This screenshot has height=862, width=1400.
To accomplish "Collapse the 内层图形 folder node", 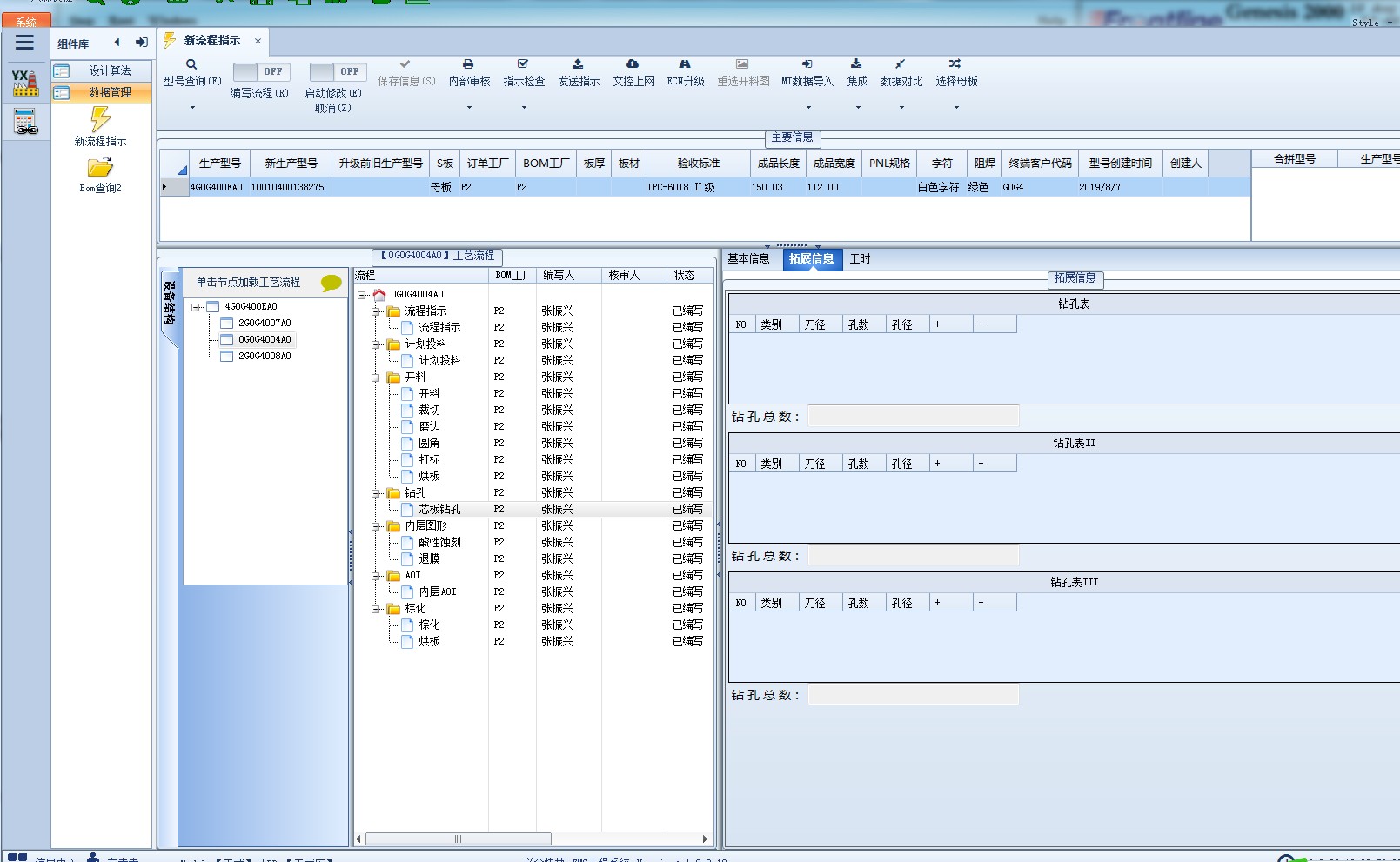I will [376, 526].
